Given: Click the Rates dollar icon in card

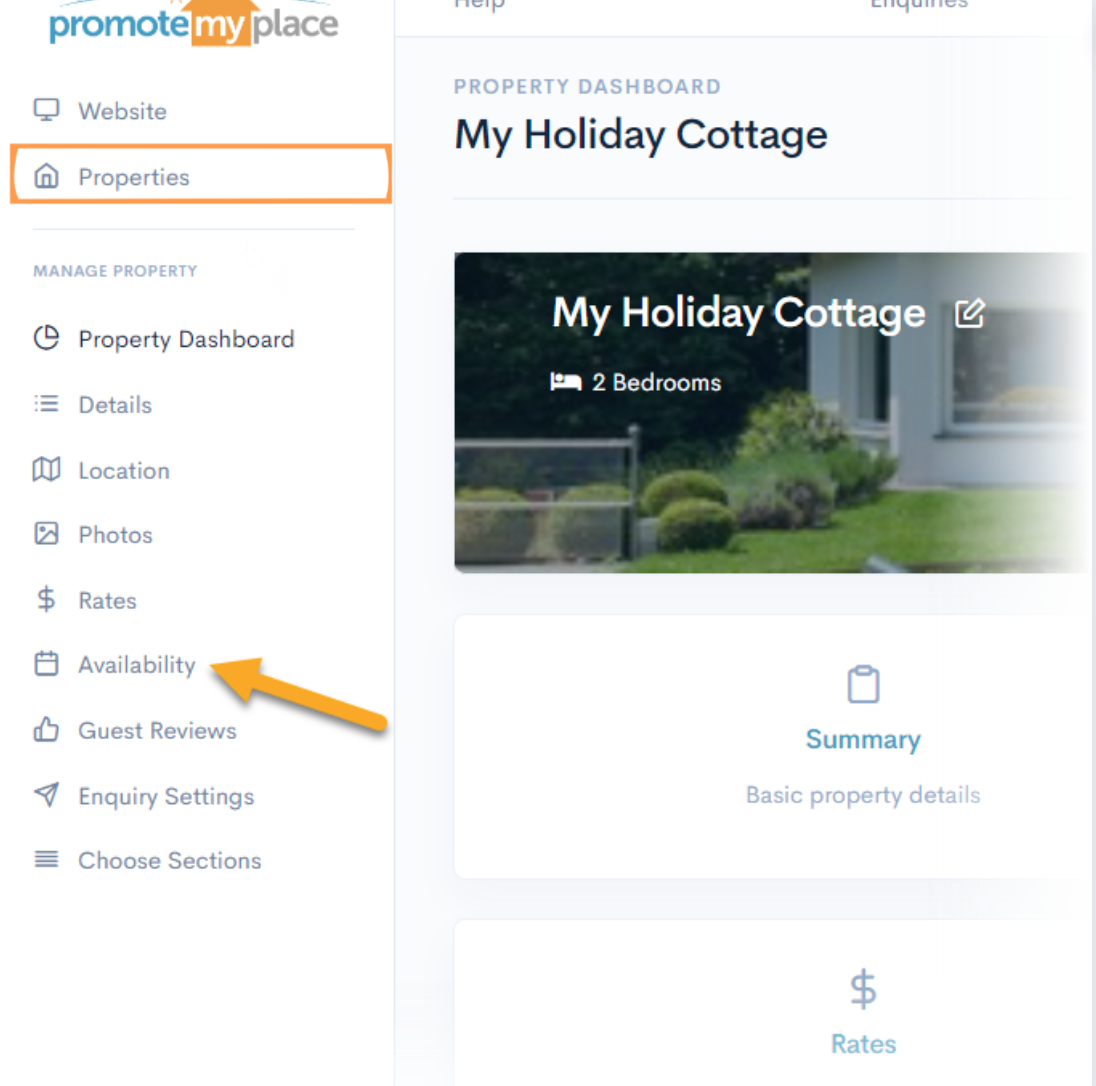Looking at the screenshot, I should pyautogui.click(x=863, y=989).
